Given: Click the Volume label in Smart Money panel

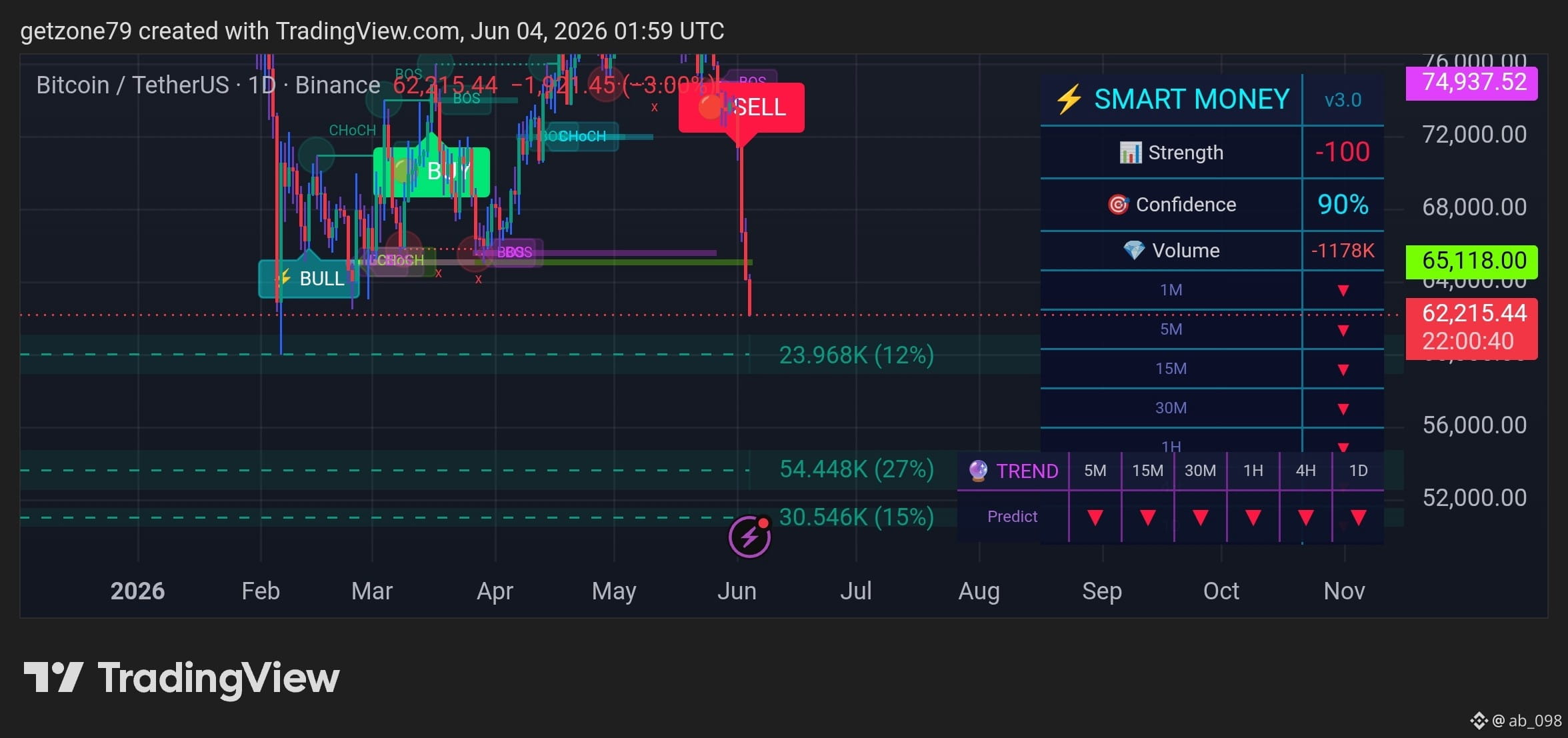Looking at the screenshot, I should (x=1186, y=251).
